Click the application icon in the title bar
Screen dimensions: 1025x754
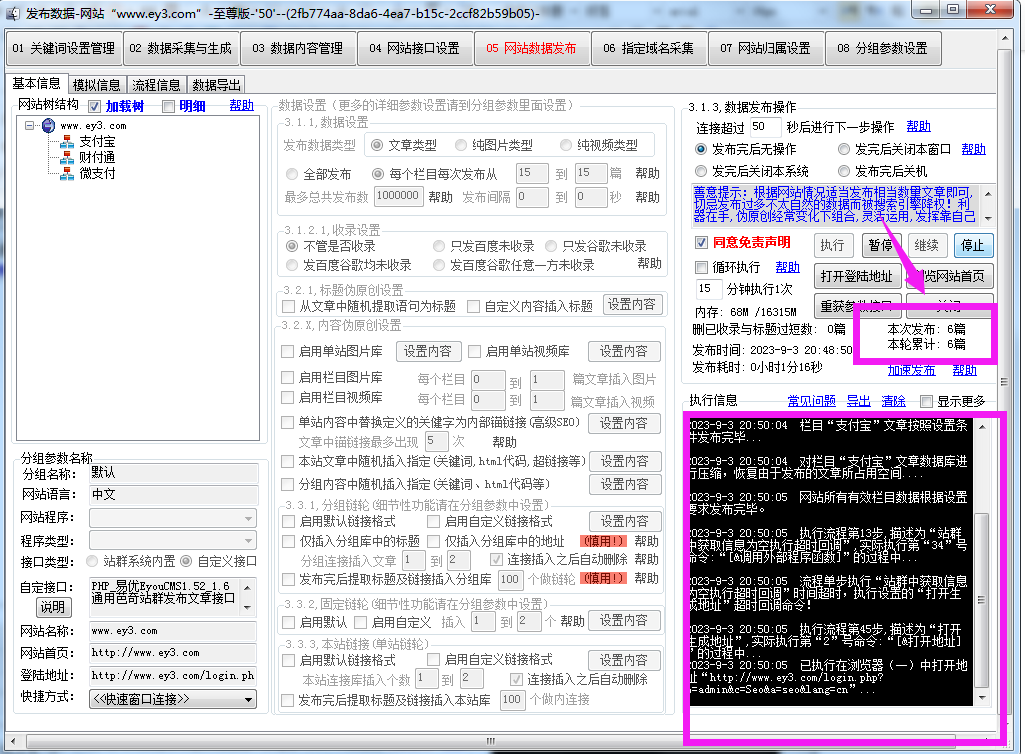13,13
